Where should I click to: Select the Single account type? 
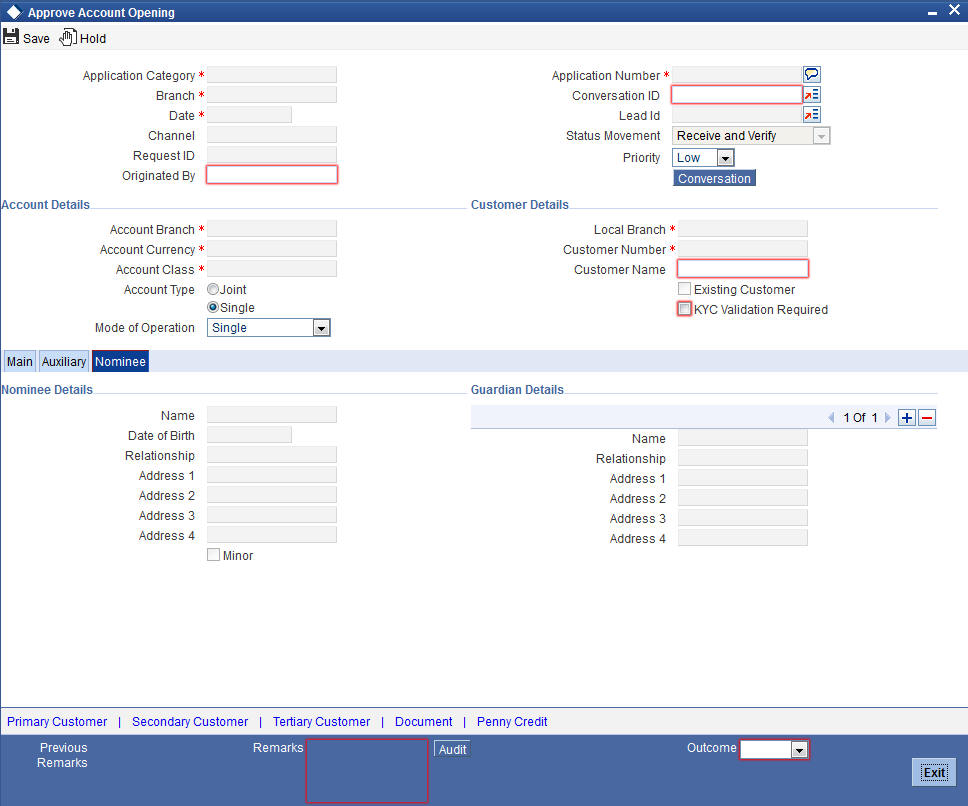coord(213,307)
